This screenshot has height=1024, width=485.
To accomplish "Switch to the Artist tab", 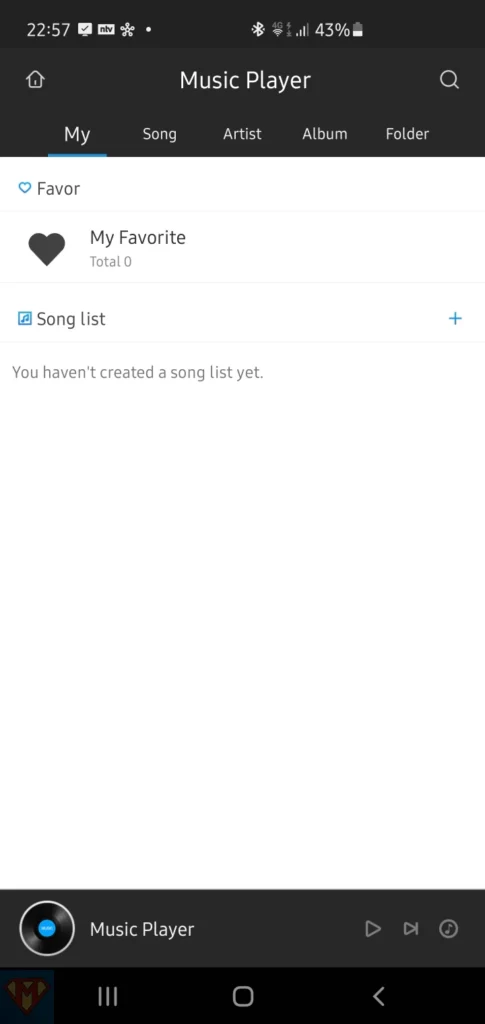I will 242,134.
